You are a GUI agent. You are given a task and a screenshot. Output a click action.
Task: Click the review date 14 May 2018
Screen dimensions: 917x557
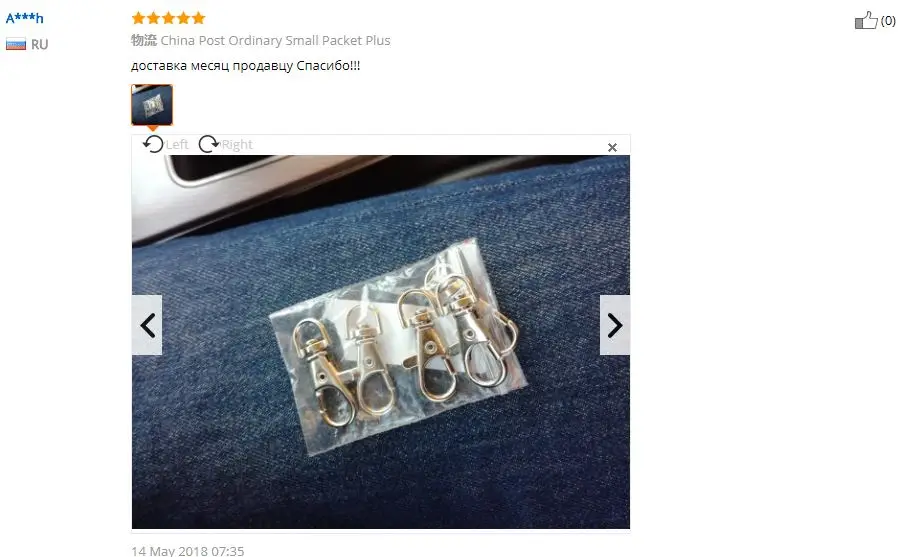(188, 551)
